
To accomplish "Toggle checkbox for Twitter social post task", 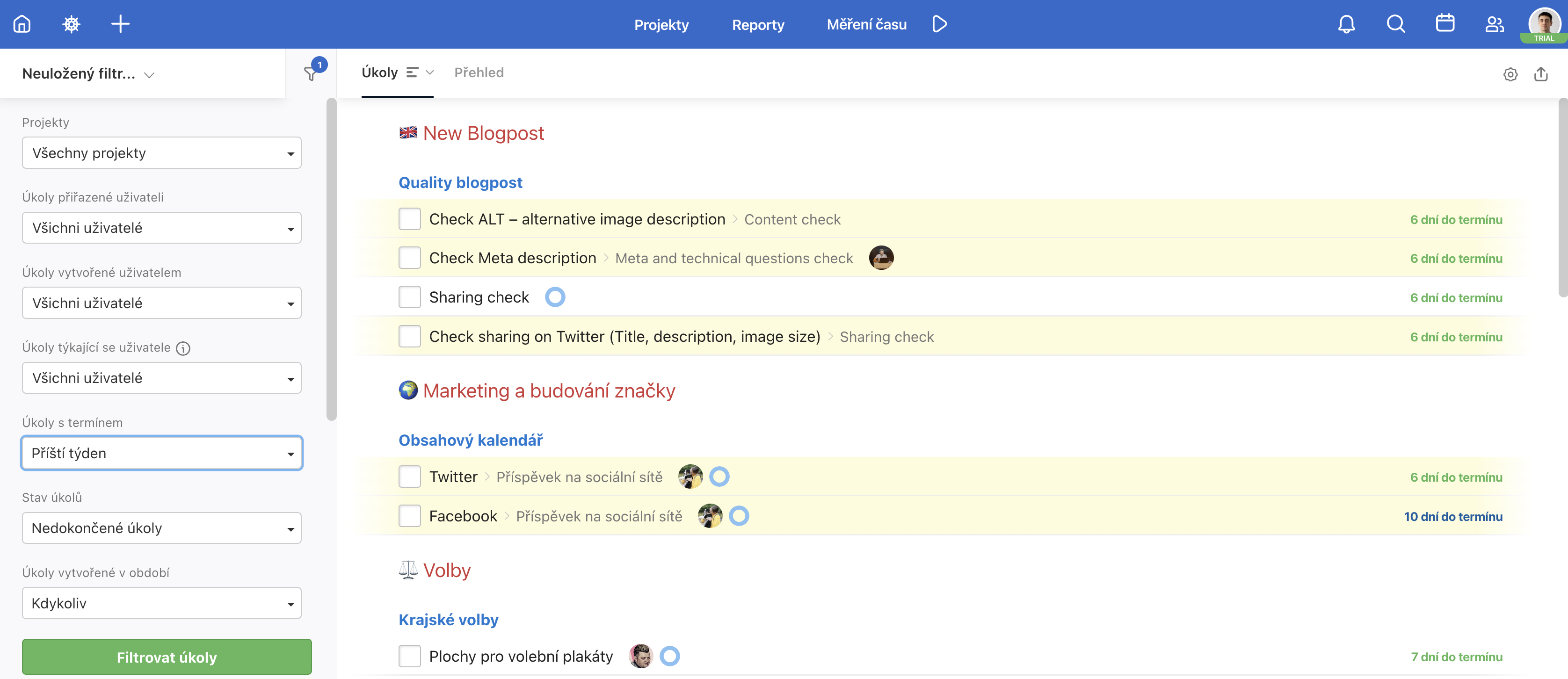I will pos(410,476).
